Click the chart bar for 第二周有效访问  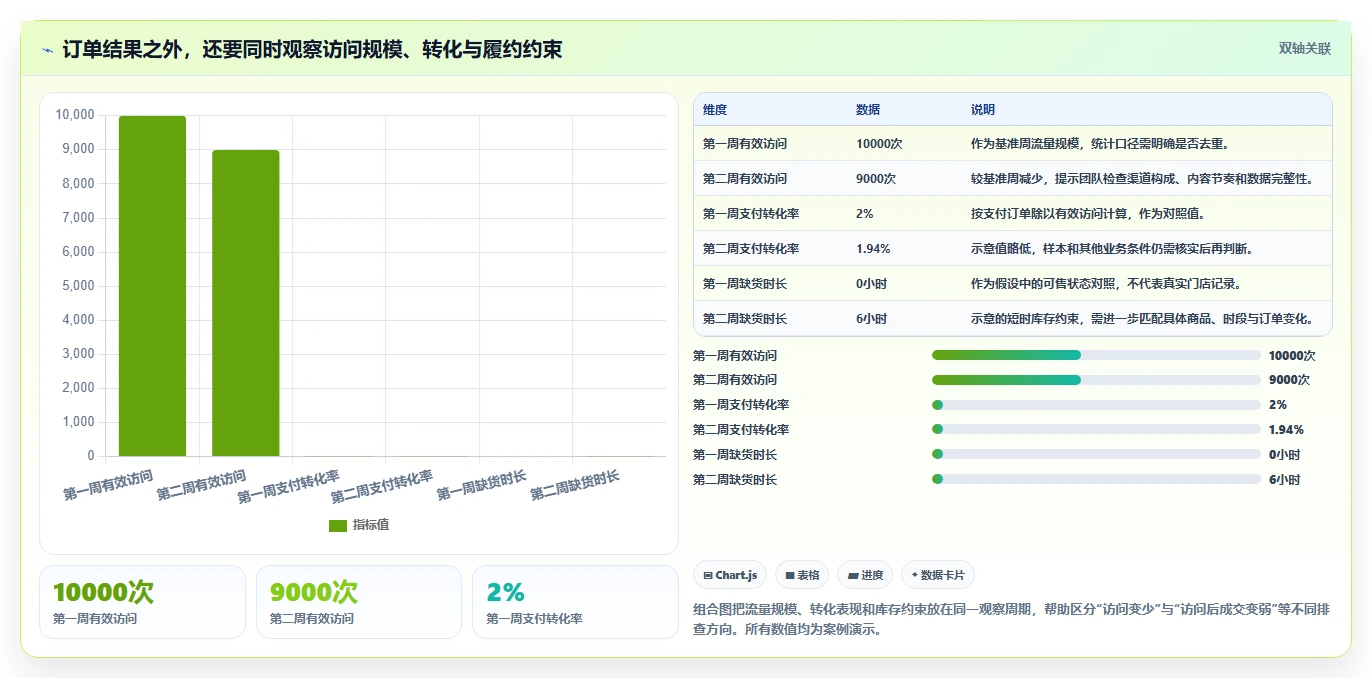click(x=246, y=303)
